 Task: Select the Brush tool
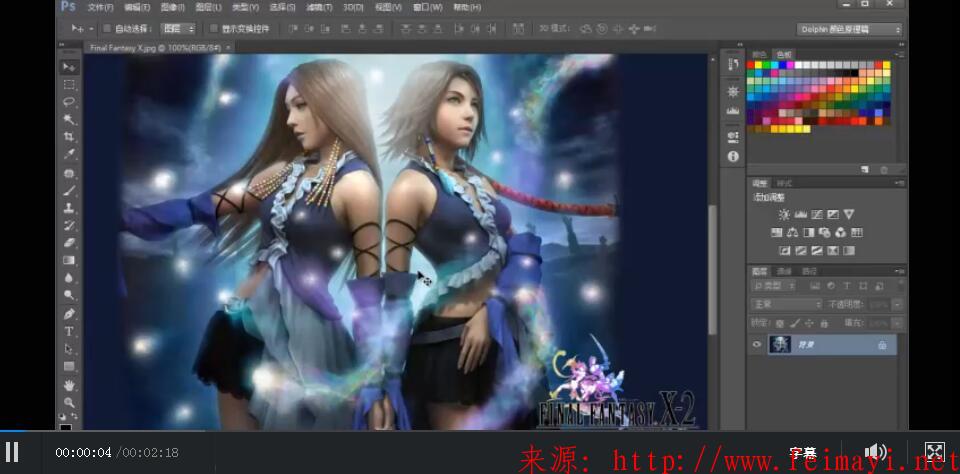point(69,190)
